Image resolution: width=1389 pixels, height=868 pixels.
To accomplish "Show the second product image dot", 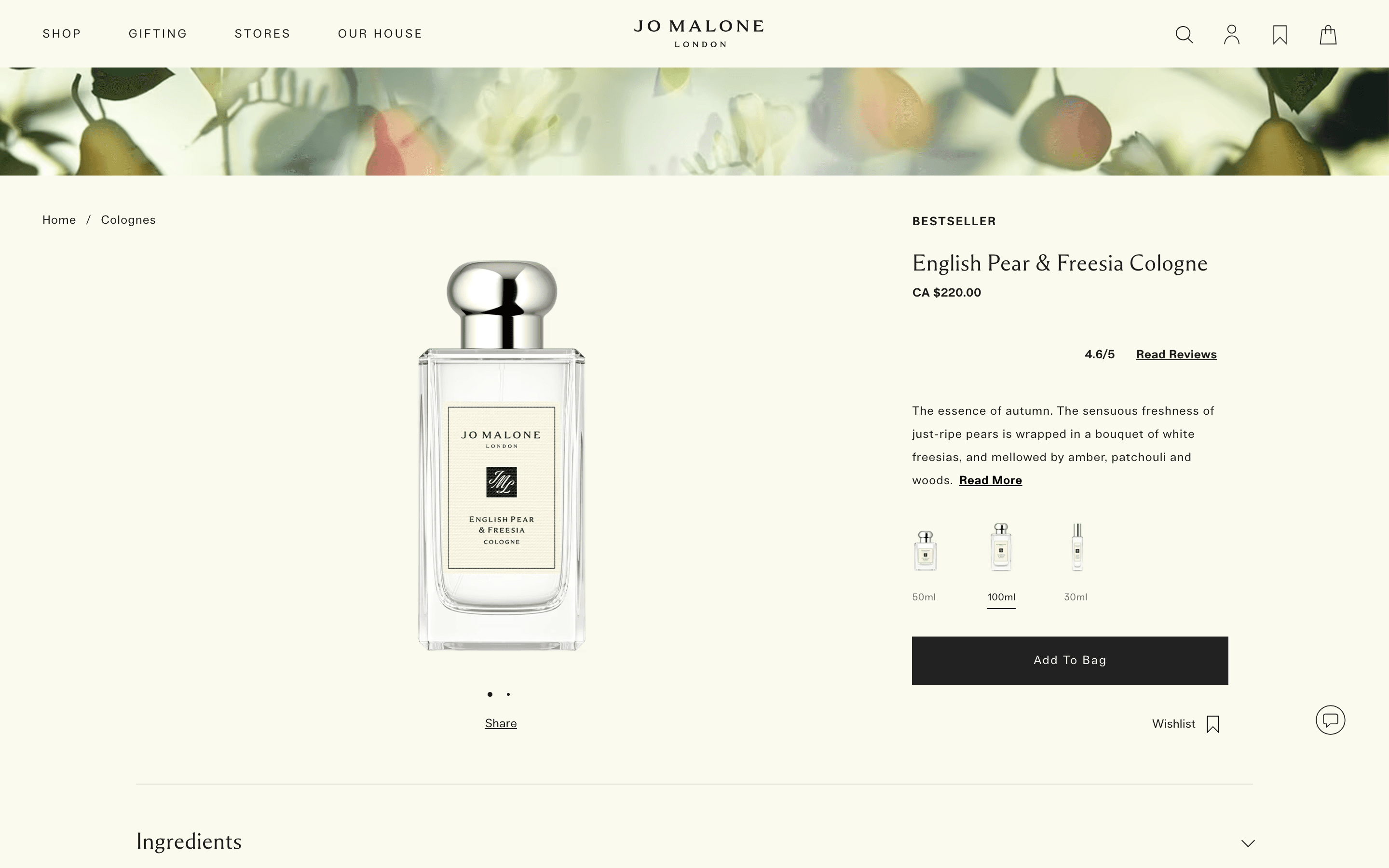I will (x=508, y=694).
